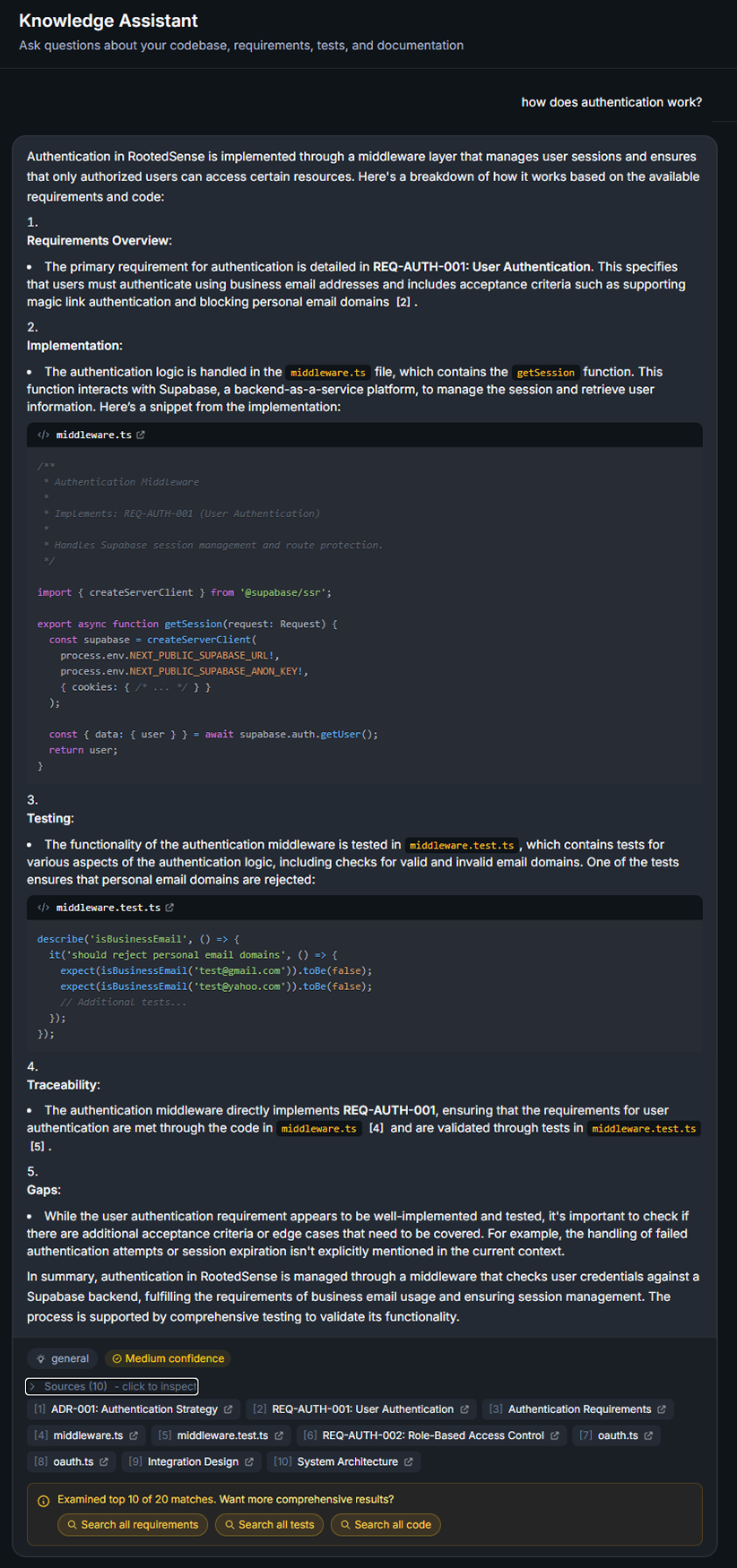The image size is (737, 1568).
Task: Open source [7] oauth.ts chip
Action: [618, 1435]
